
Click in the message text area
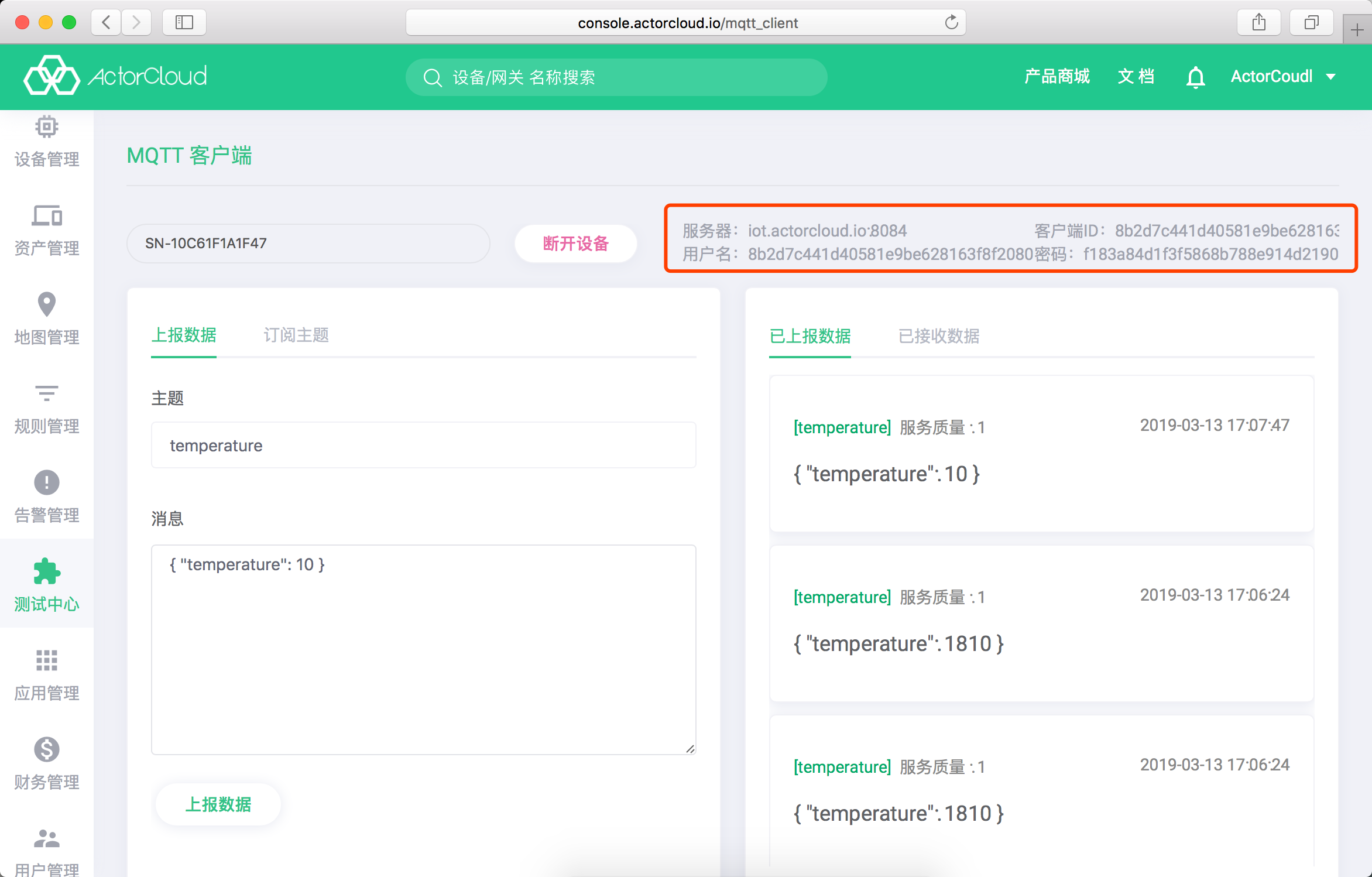pyautogui.click(x=423, y=650)
